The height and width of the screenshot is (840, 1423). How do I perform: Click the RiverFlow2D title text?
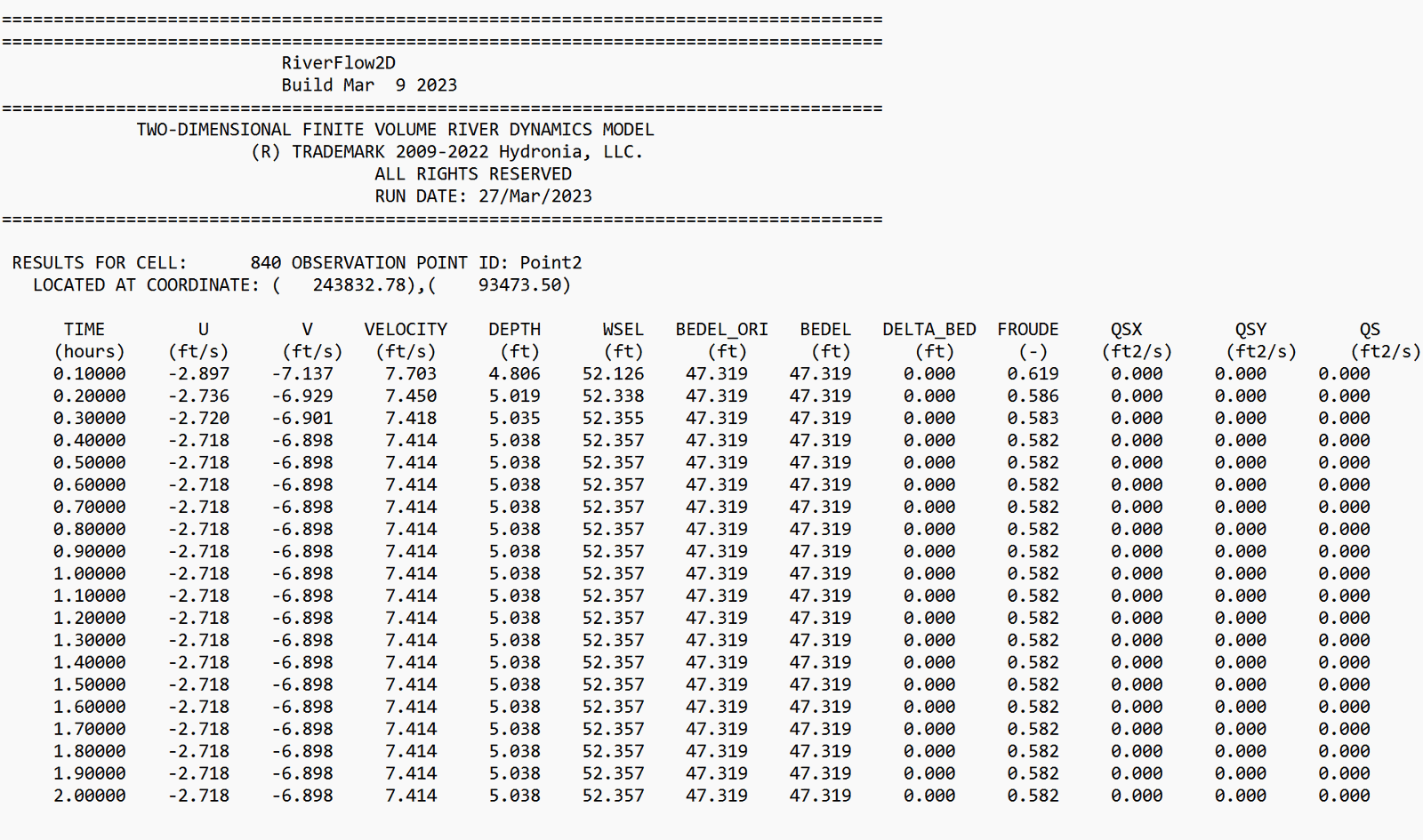click(x=338, y=63)
